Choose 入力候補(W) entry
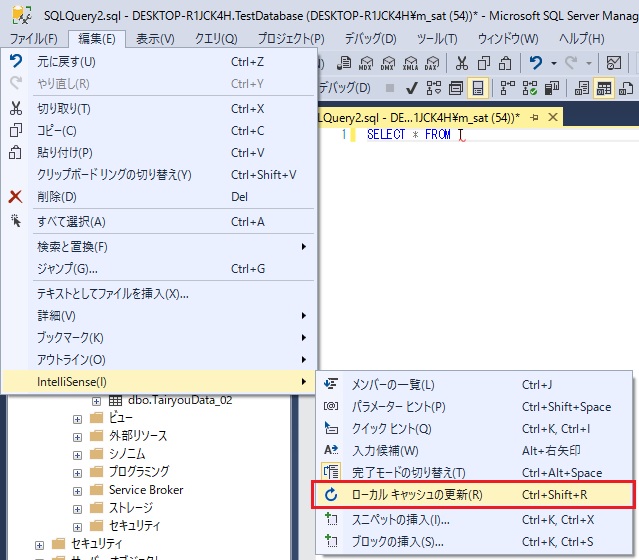The image size is (639, 560). pyautogui.click(x=474, y=450)
